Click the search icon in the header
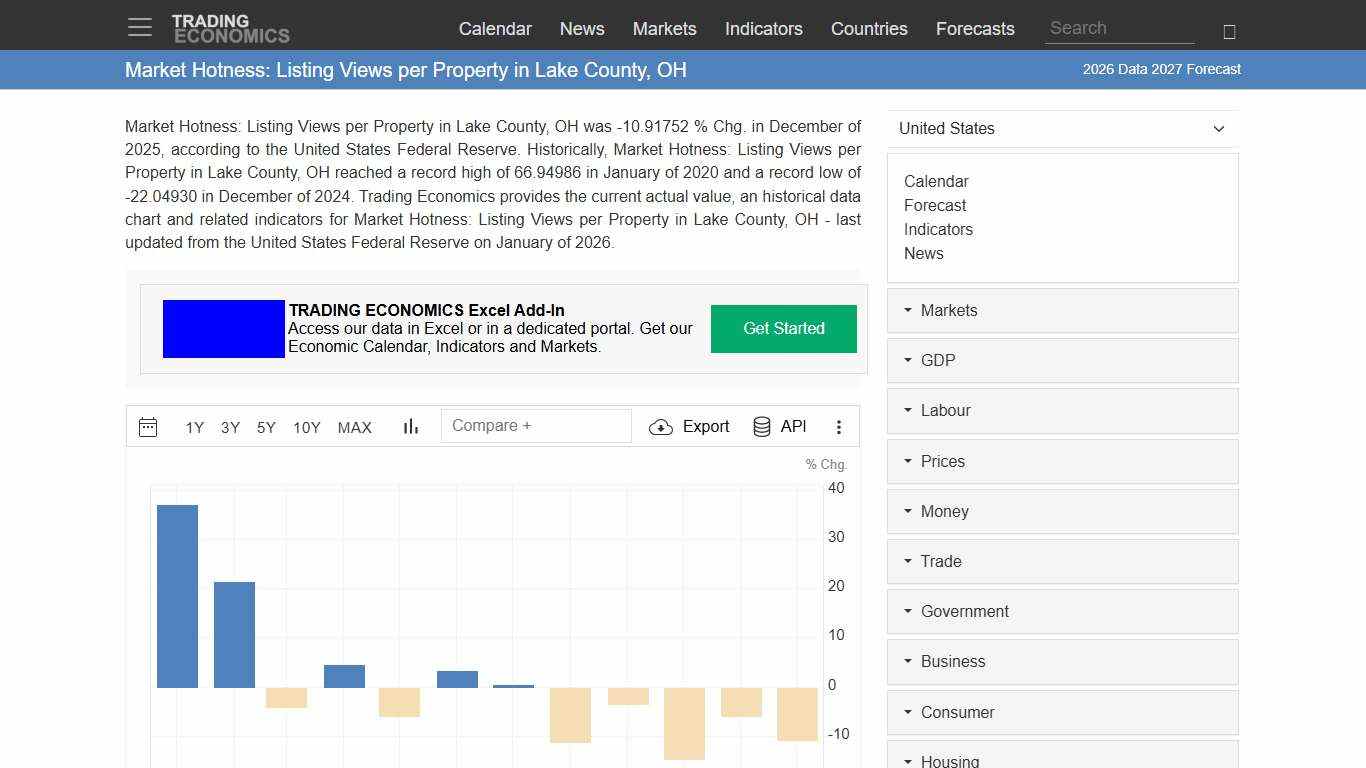This screenshot has width=1366, height=768. 1228,31
